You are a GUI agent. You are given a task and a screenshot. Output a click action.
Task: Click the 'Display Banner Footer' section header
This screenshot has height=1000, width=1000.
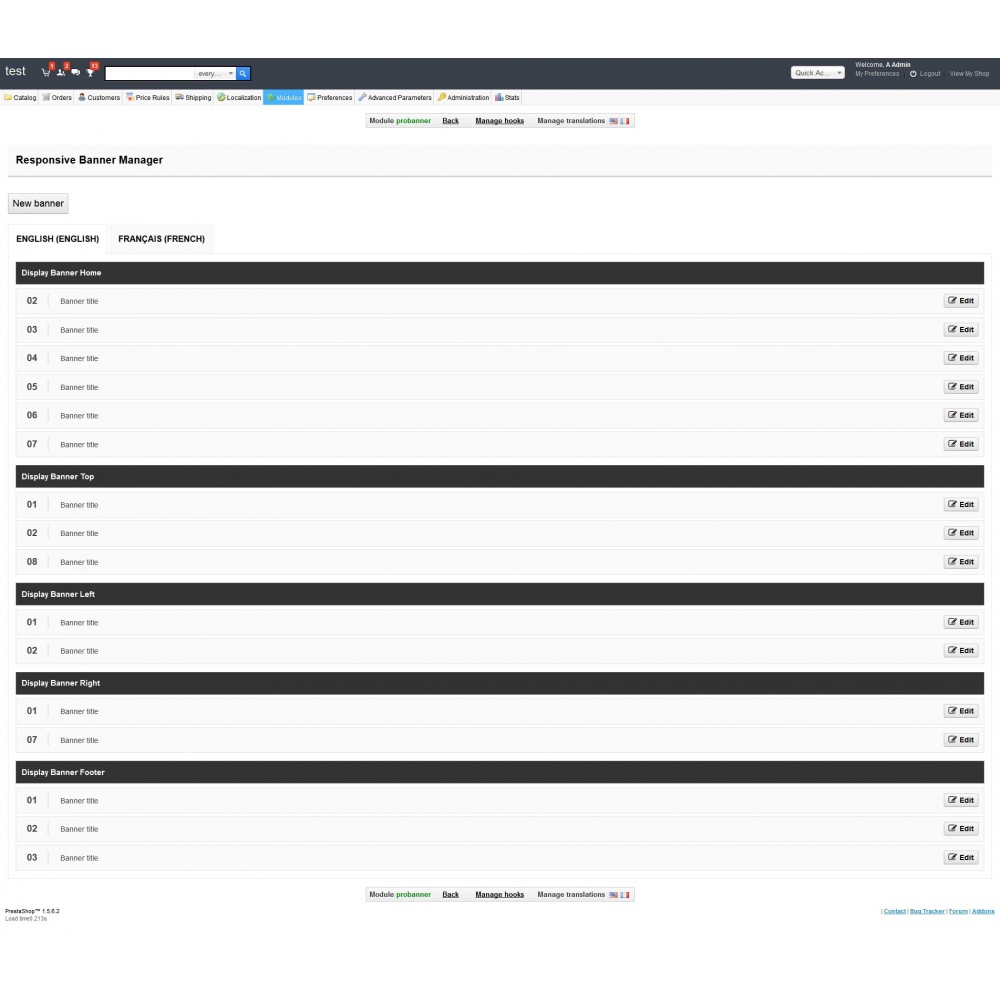point(500,772)
